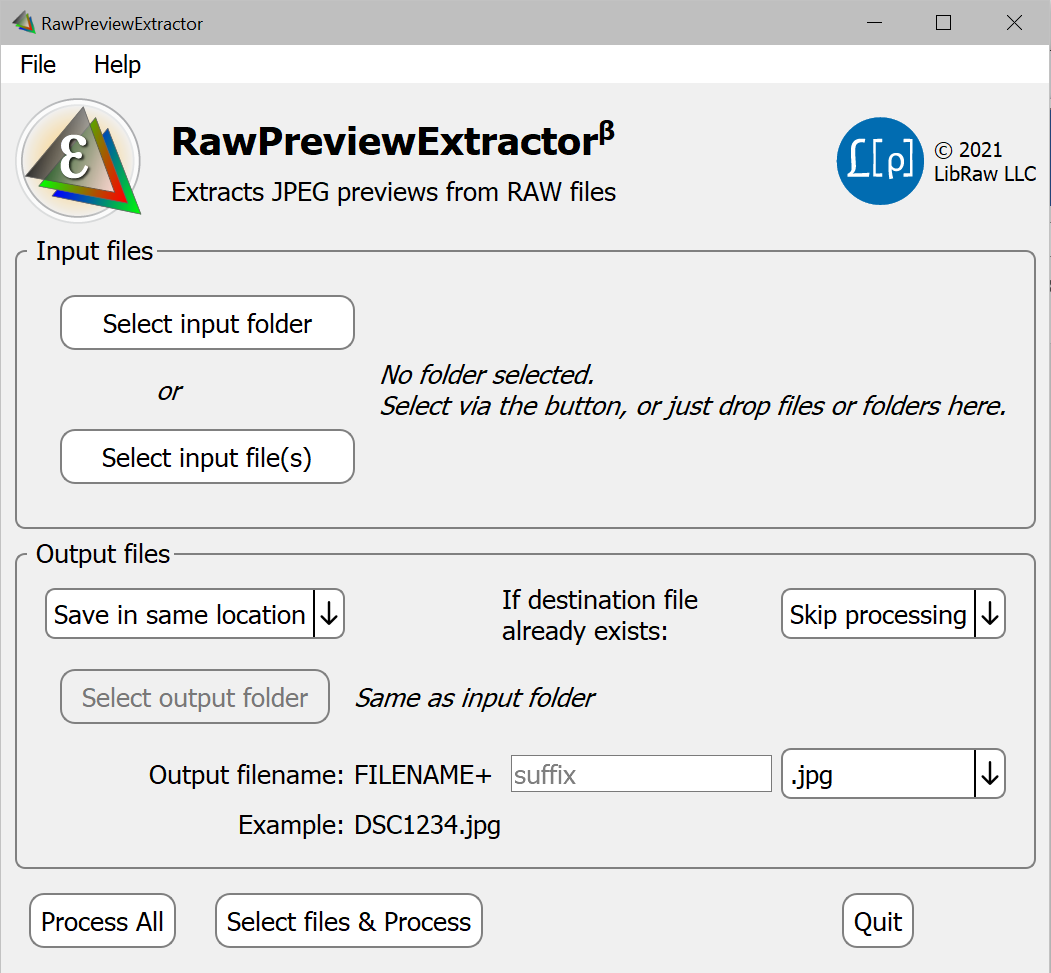Hit the Quit button

tap(877, 921)
